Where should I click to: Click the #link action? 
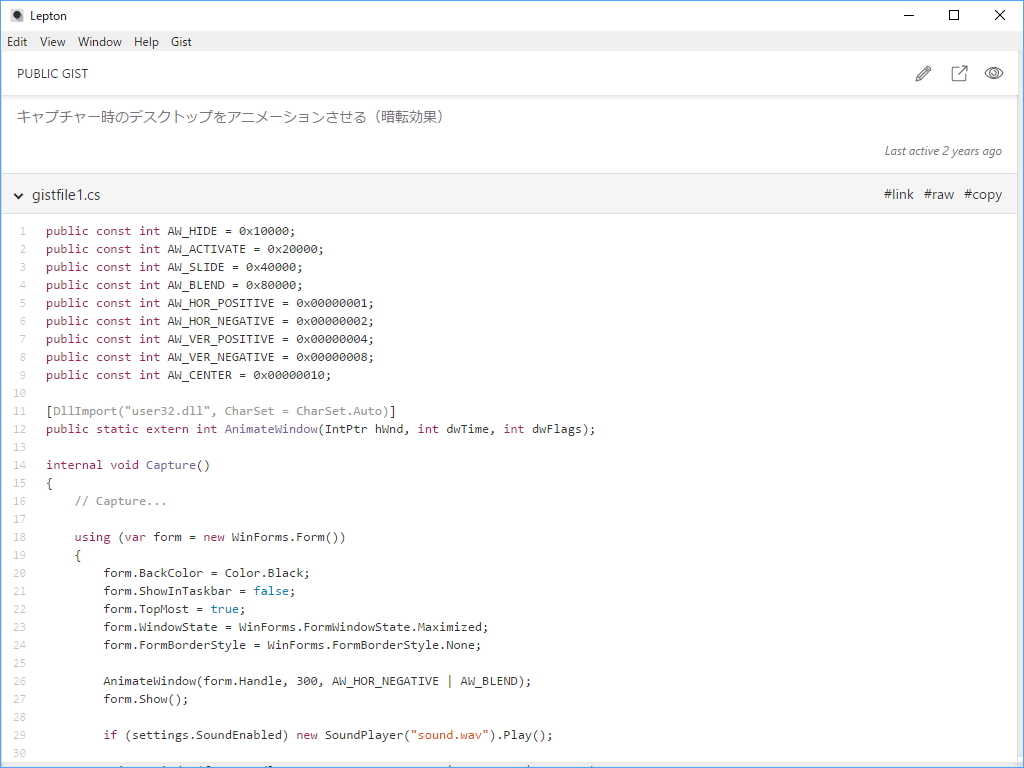tap(897, 194)
